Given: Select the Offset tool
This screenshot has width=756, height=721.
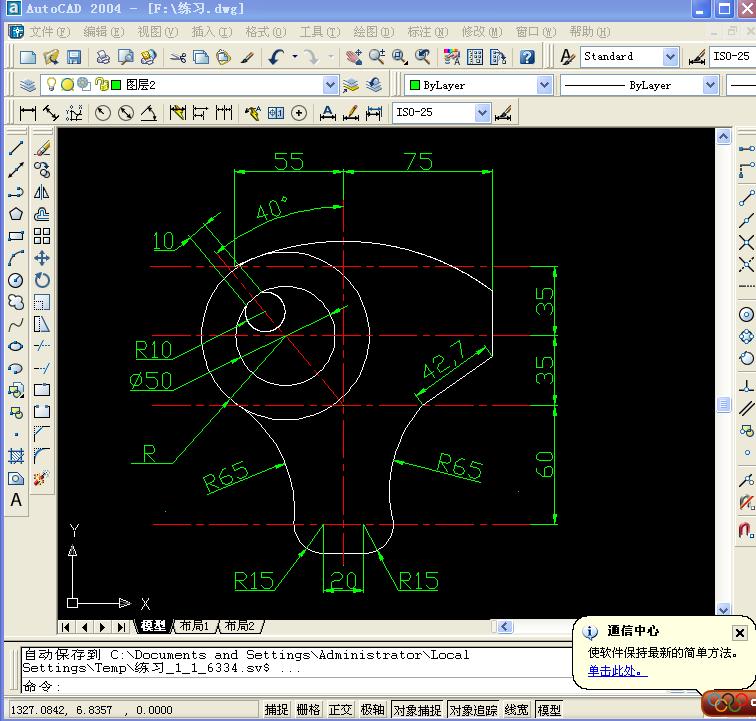Looking at the screenshot, I should point(42,214).
